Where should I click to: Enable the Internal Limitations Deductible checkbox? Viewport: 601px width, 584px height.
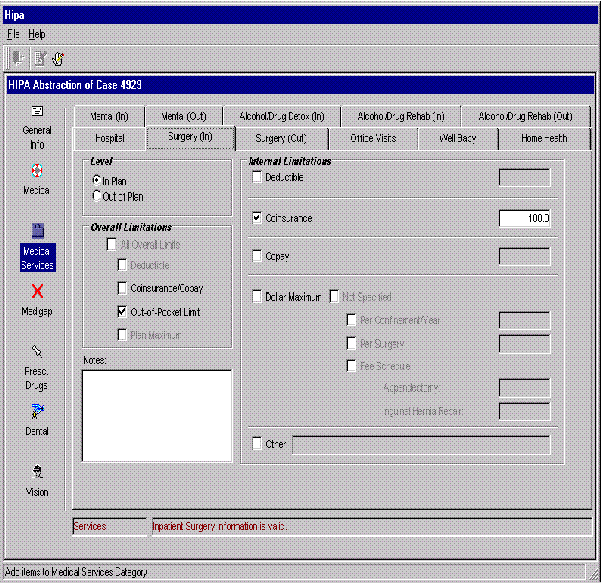(x=258, y=178)
